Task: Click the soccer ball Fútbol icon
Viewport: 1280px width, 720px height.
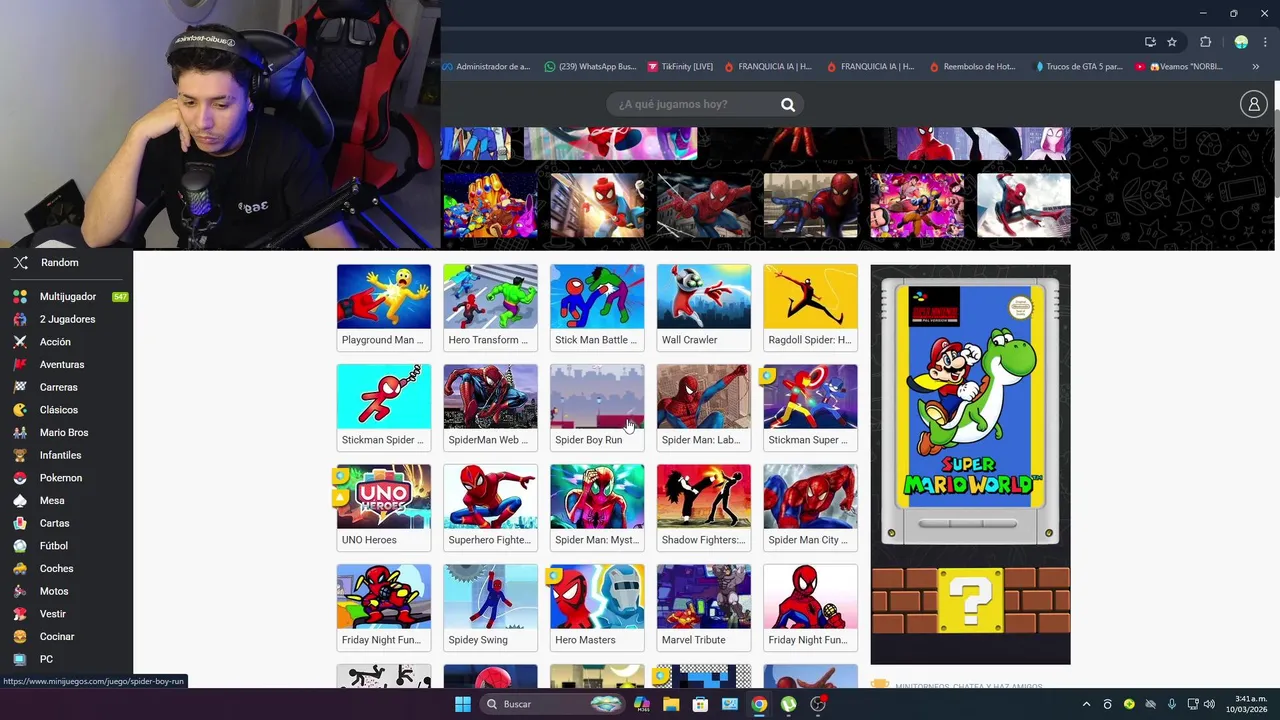Action: coord(20,546)
